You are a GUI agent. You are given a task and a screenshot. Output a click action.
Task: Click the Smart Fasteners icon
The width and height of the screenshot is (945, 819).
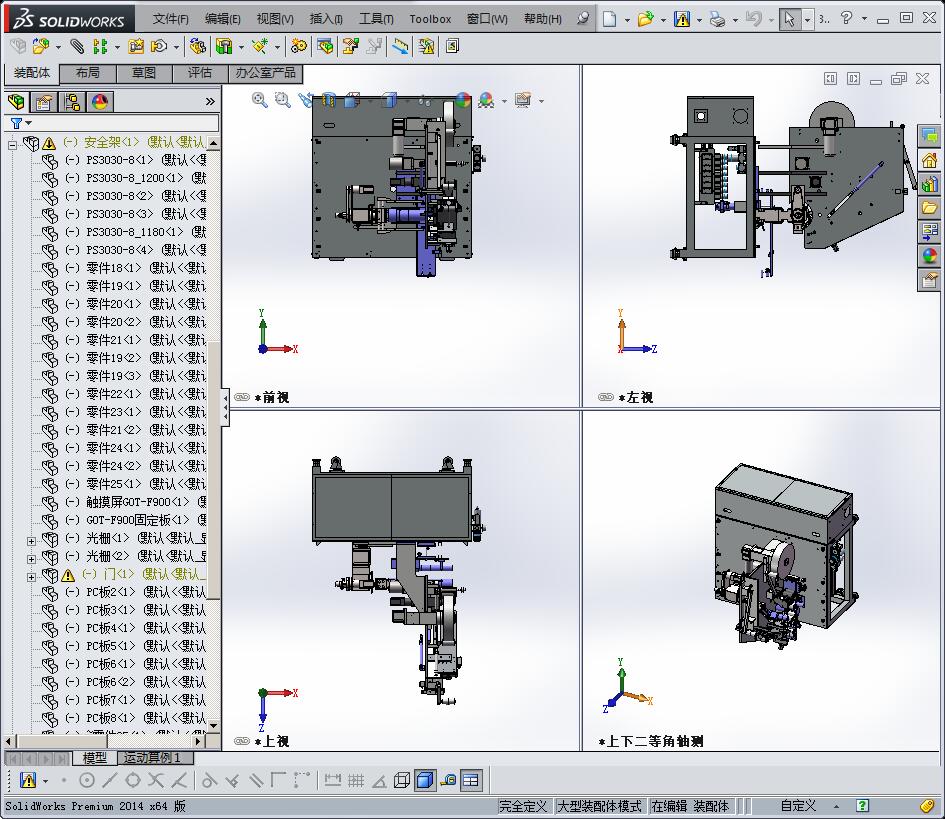point(136,46)
